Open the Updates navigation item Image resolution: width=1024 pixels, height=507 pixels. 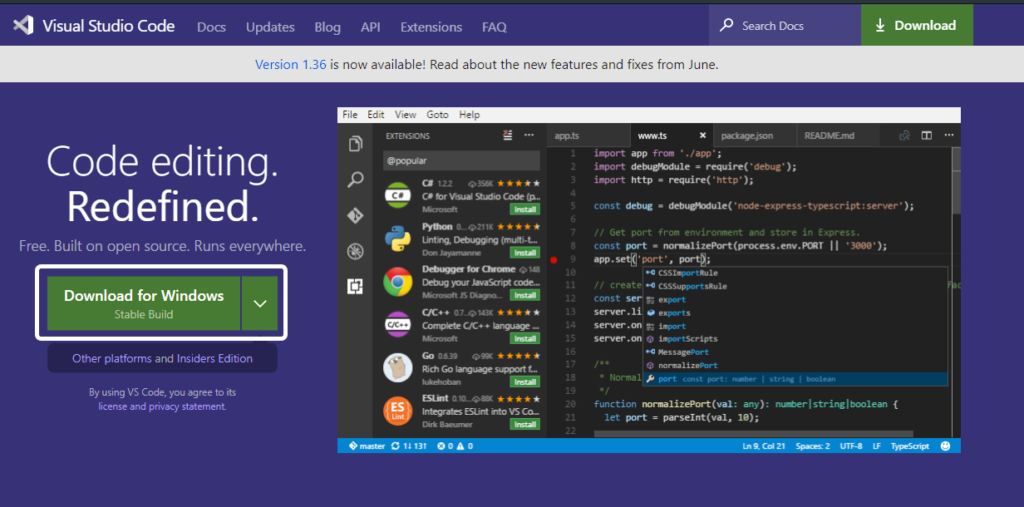pos(270,27)
